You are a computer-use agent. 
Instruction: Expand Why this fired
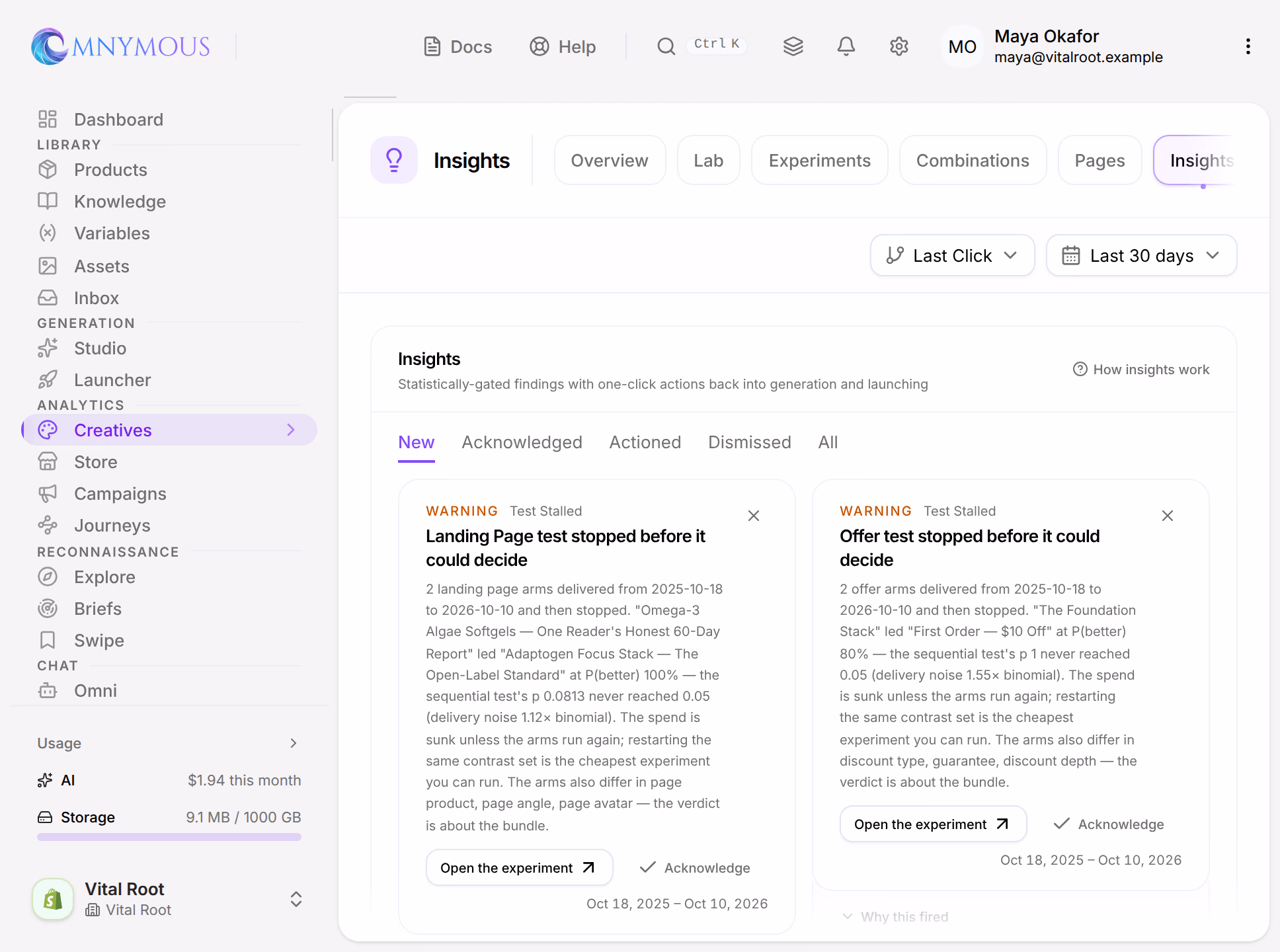point(896,917)
